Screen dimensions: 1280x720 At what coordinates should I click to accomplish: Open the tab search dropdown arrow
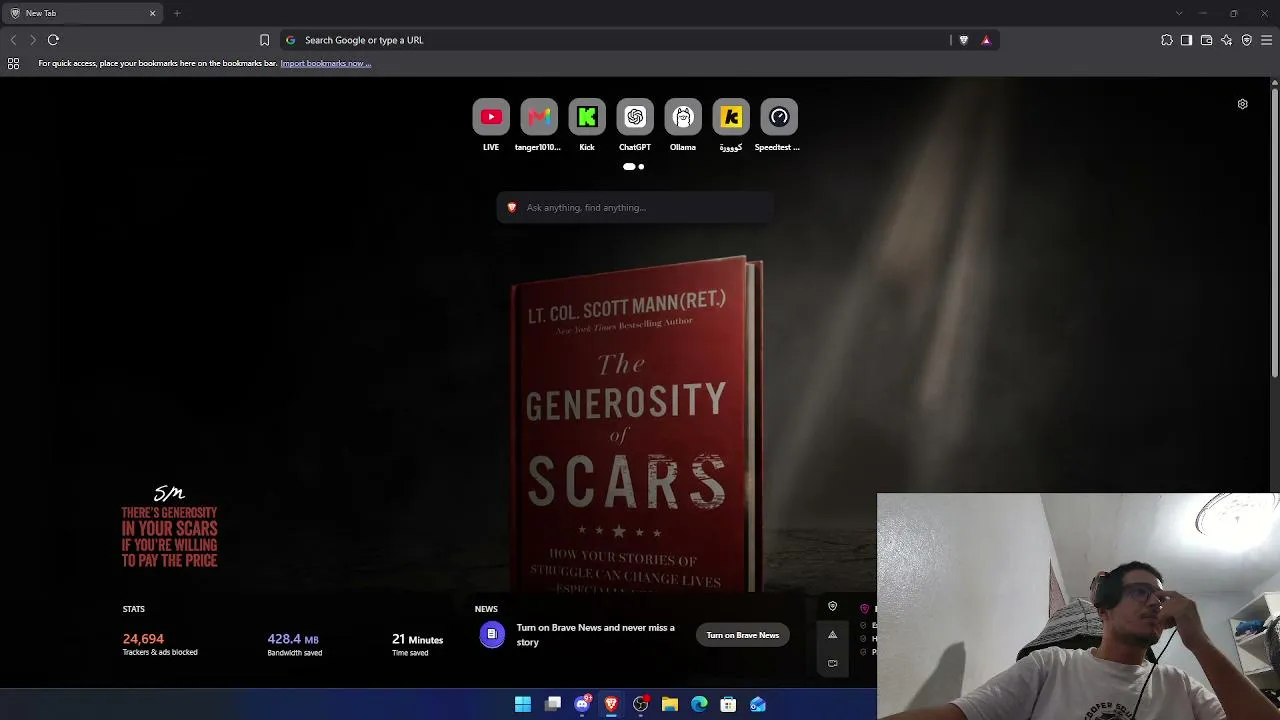pos(1179,13)
